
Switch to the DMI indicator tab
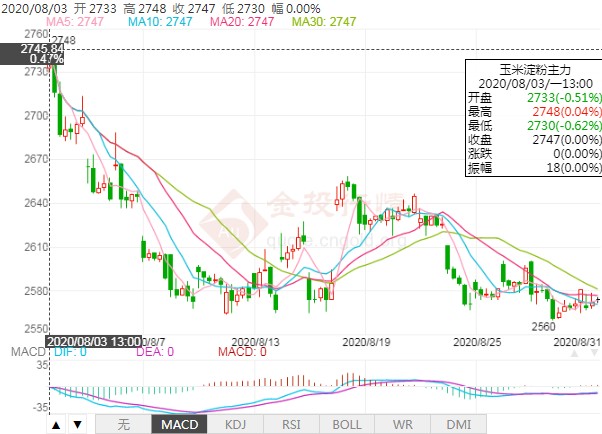point(459,424)
